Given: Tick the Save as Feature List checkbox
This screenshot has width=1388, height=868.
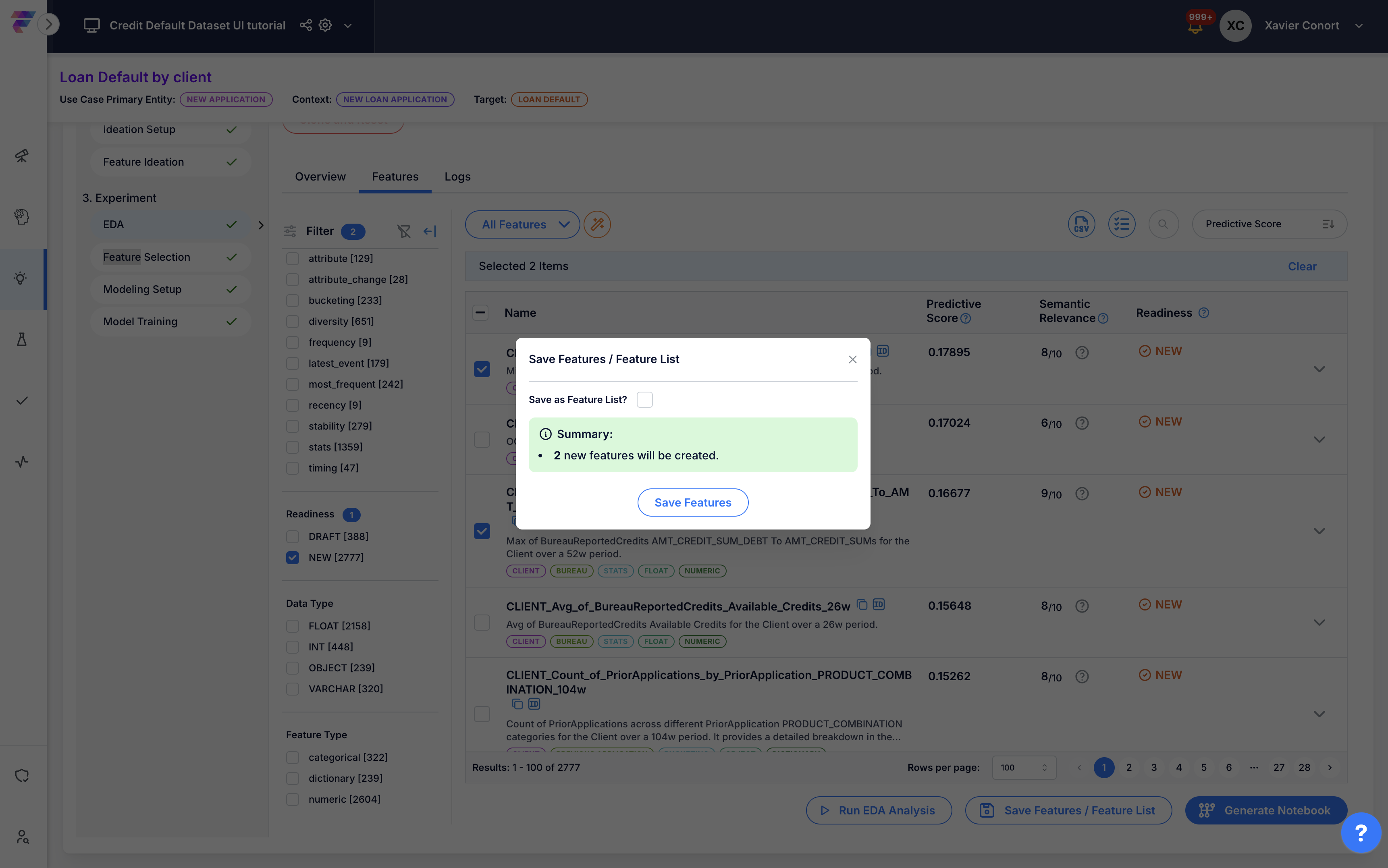Looking at the screenshot, I should (645, 400).
